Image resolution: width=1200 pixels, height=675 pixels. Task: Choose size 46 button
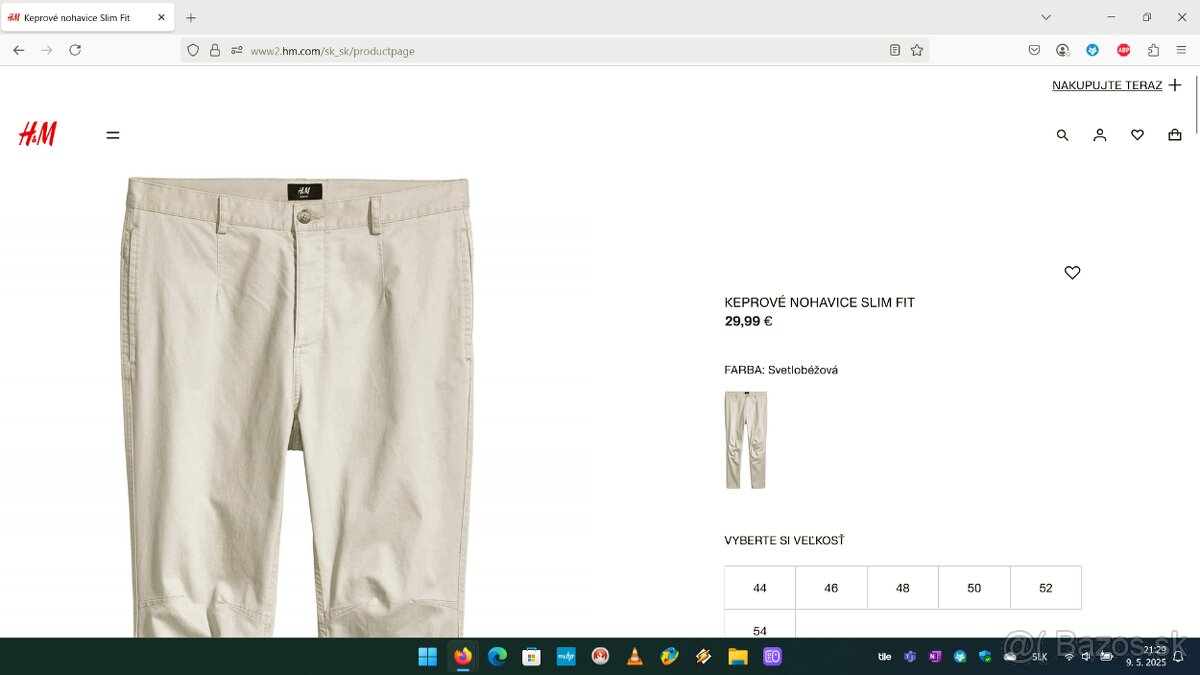point(831,588)
